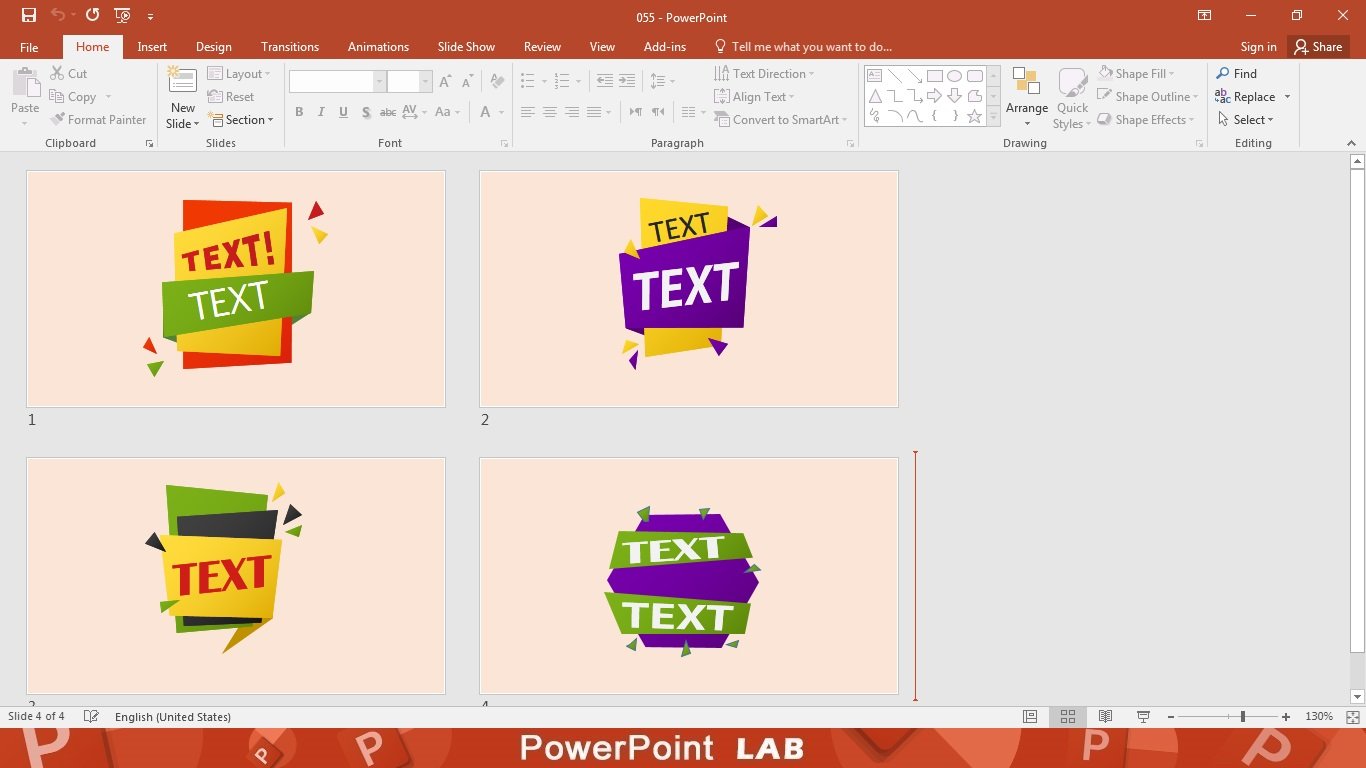Toggle Italic text formatting
Viewport: 1366px width, 768px height.
[x=321, y=112]
